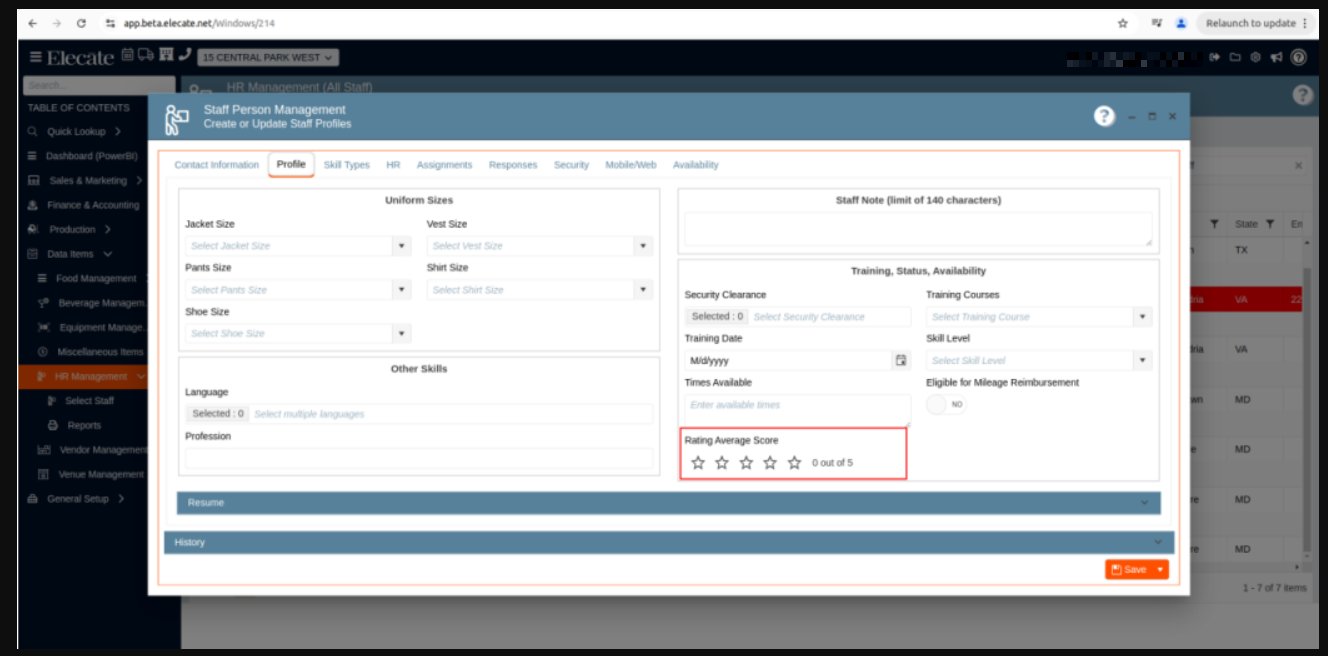
Task: Set rating to the third star
Action: (746, 463)
